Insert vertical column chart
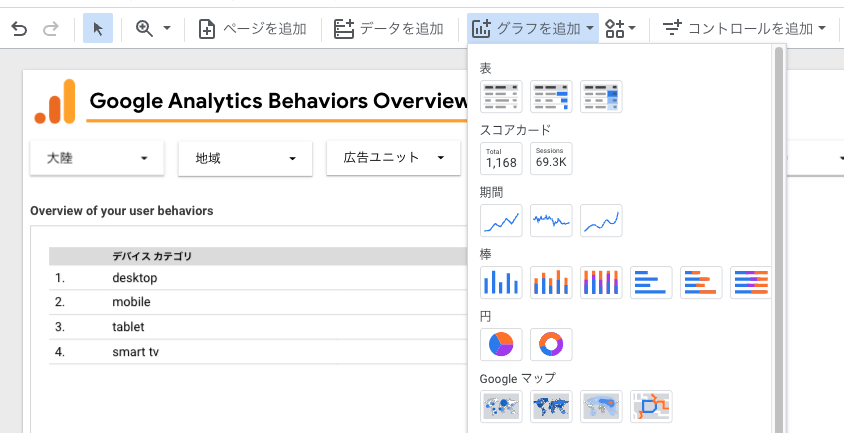The width and height of the screenshot is (844, 433). click(x=501, y=282)
